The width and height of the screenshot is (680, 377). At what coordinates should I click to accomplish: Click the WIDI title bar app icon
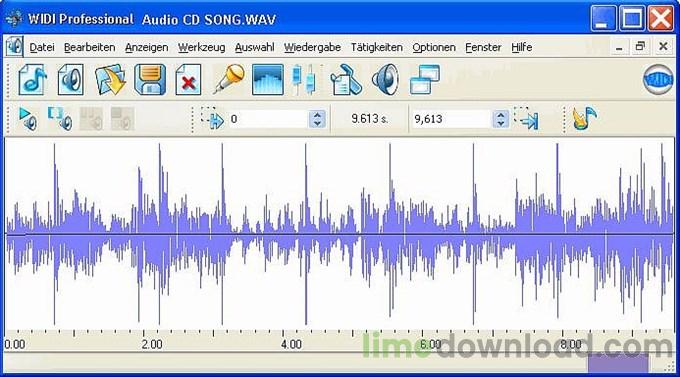coord(14,19)
